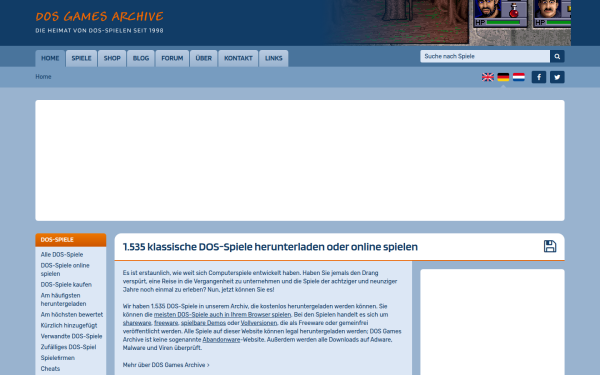This screenshot has height=375, width=600.
Task: Open the LINKS tab
Action: (x=274, y=59)
